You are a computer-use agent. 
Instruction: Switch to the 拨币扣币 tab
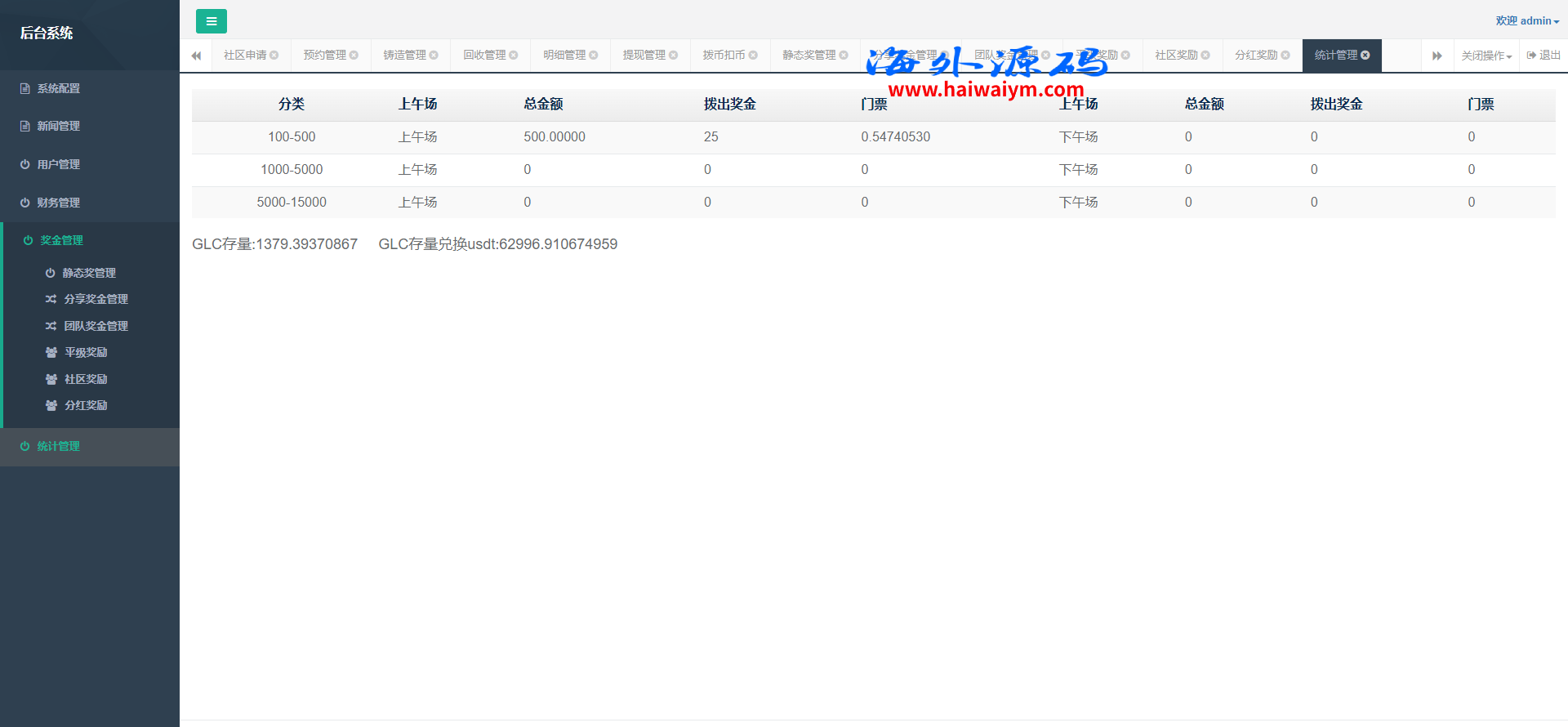(x=724, y=56)
